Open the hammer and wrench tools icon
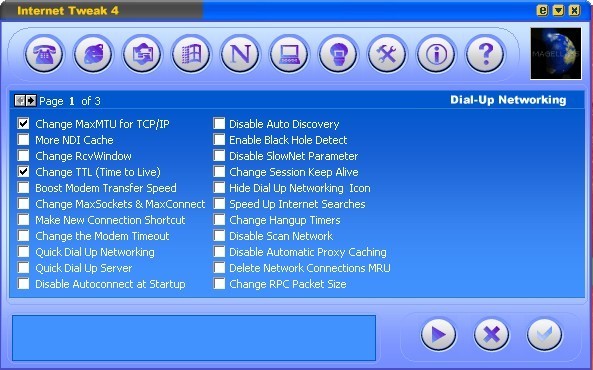Image resolution: width=593 pixels, height=370 pixels. [387, 54]
